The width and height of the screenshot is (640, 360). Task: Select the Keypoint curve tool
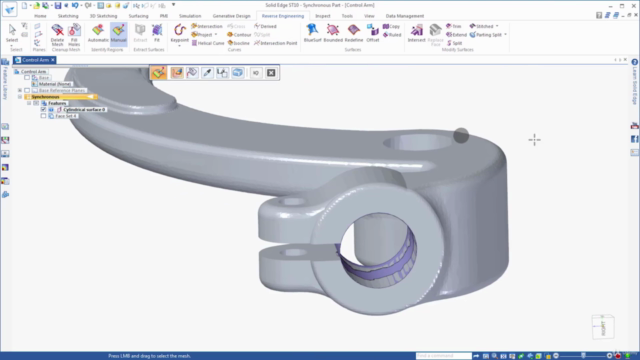pyautogui.click(x=179, y=33)
